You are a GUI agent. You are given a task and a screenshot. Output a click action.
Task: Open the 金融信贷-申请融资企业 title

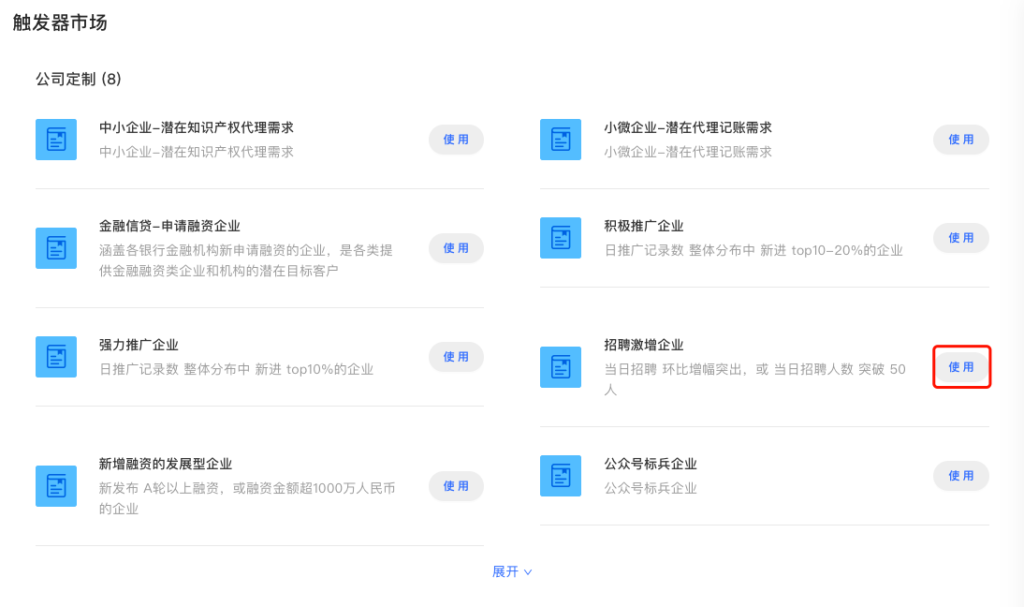point(170,226)
